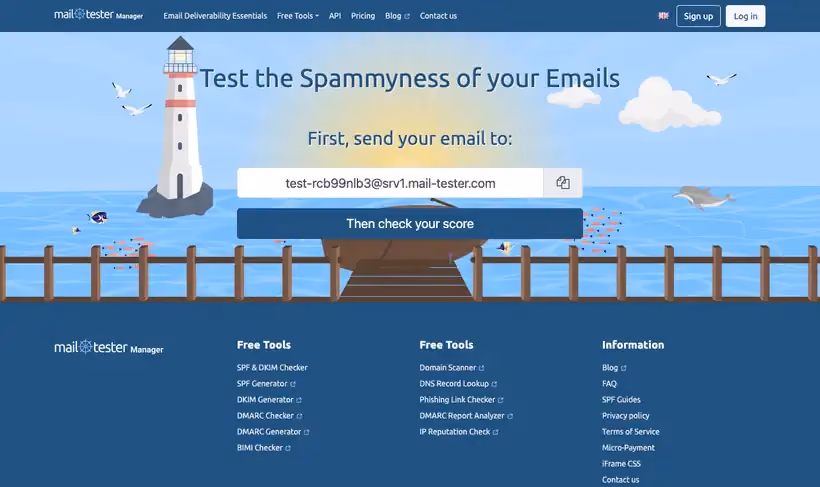This screenshot has height=487, width=820.
Task: Open DKIM Generator footer link
Action: [x=269, y=400]
